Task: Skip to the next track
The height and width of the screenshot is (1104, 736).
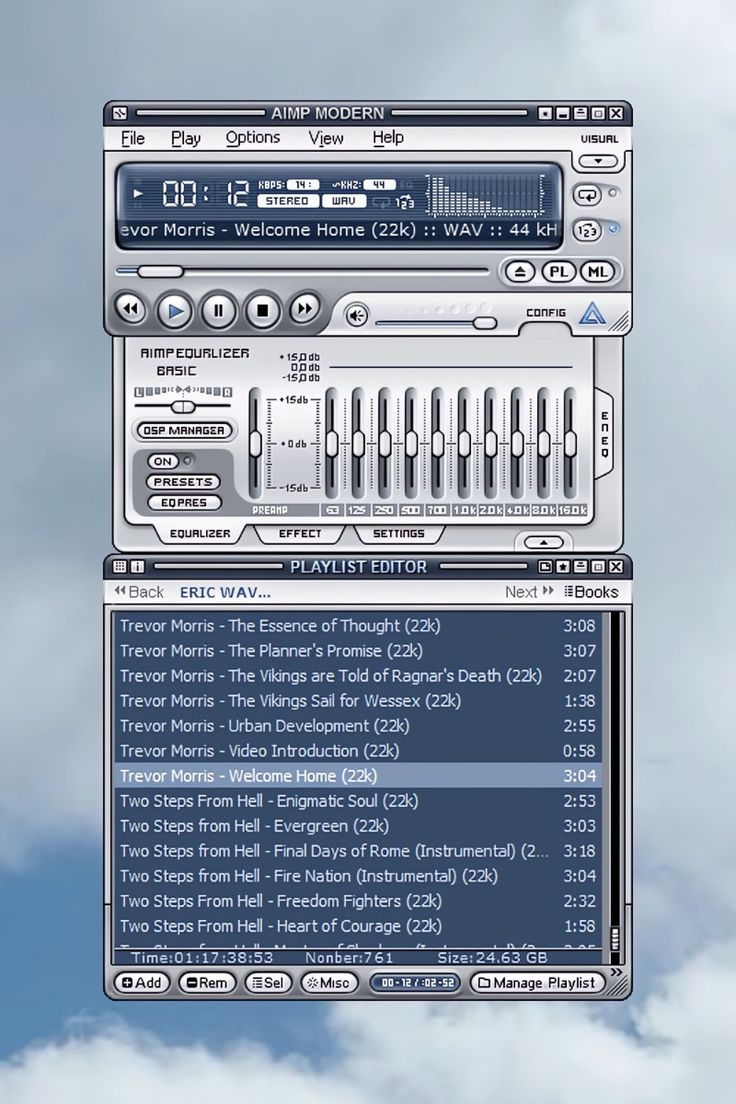Action: [x=305, y=310]
